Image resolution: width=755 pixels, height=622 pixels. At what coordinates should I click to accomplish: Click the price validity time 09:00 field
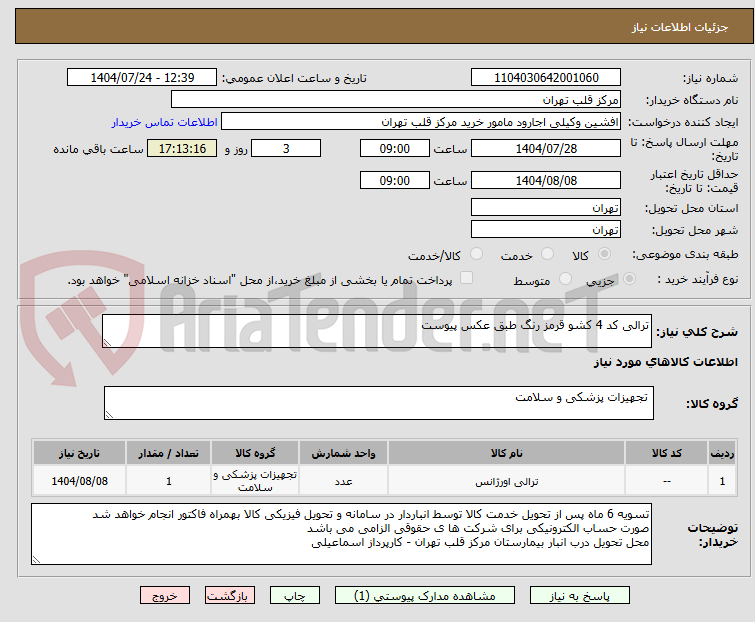pyautogui.click(x=394, y=181)
